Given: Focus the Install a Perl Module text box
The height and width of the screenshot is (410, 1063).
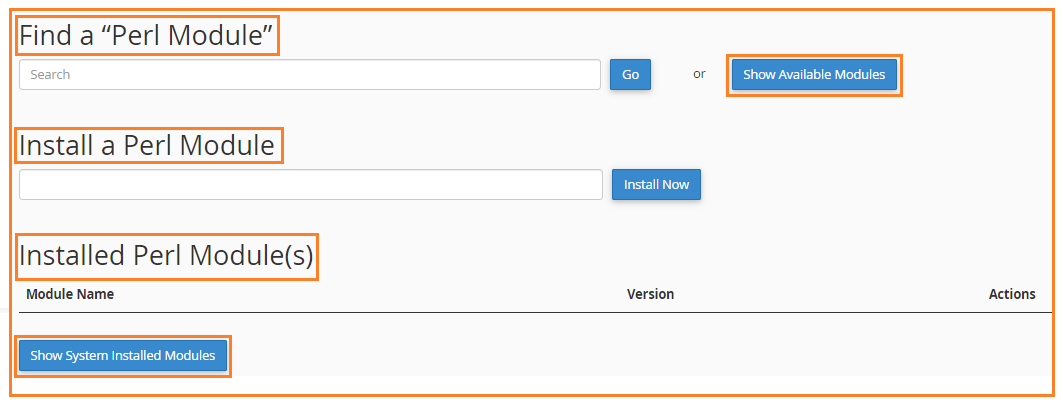Looking at the screenshot, I should tap(310, 185).
